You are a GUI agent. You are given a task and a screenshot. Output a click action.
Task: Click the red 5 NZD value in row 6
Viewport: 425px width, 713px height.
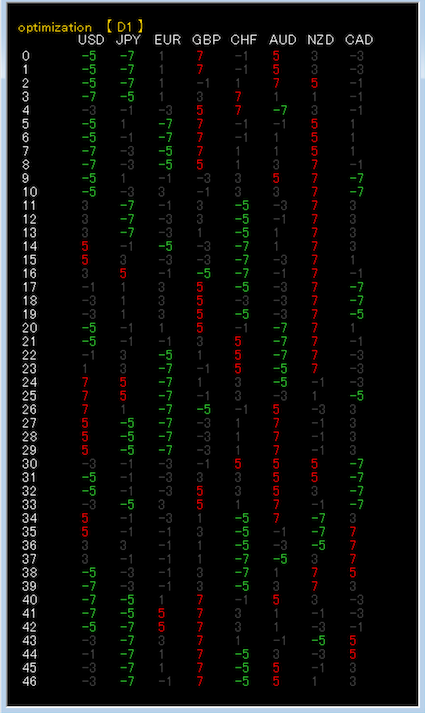[x=315, y=137]
